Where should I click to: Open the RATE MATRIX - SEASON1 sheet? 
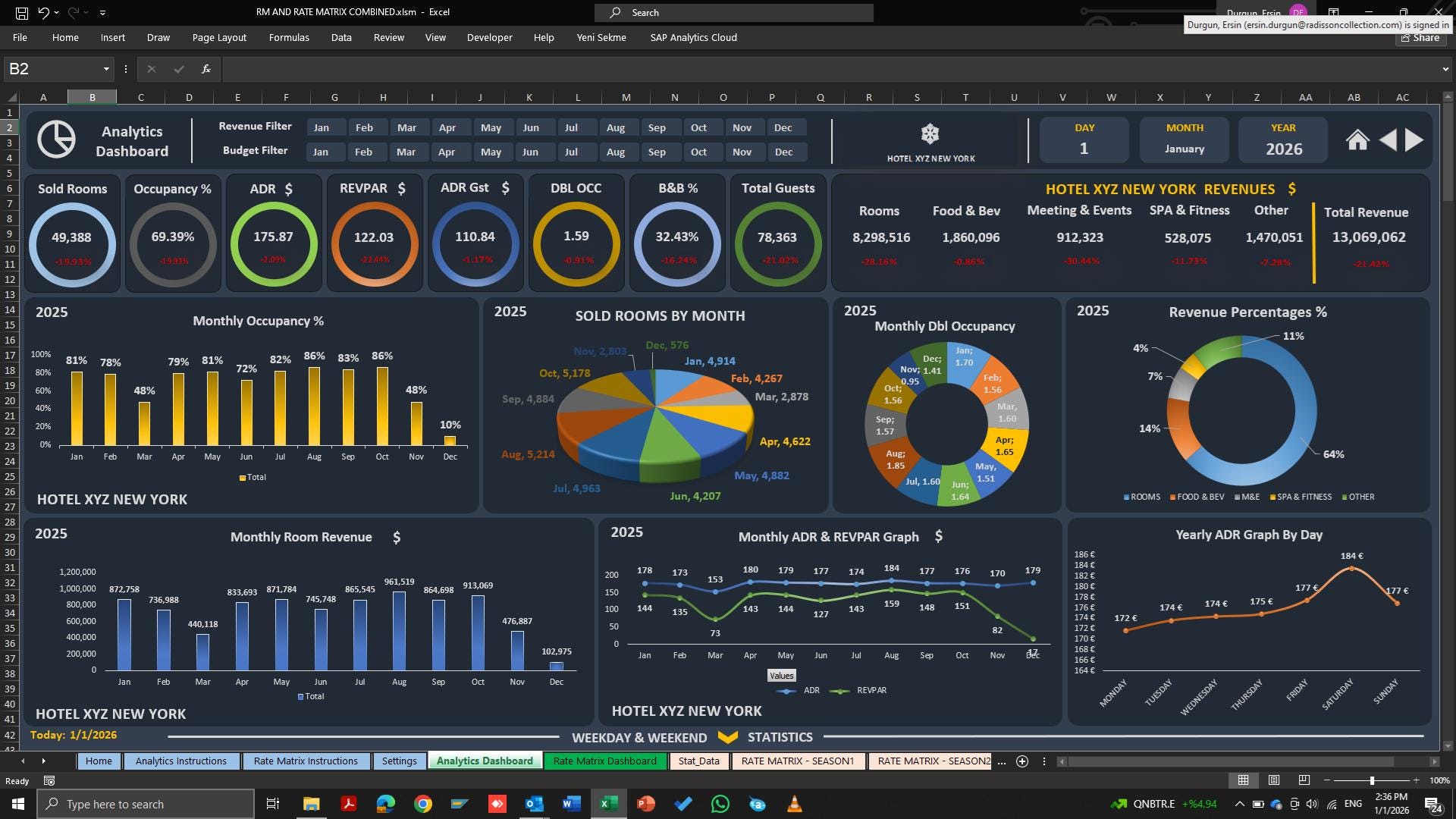tap(798, 761)
